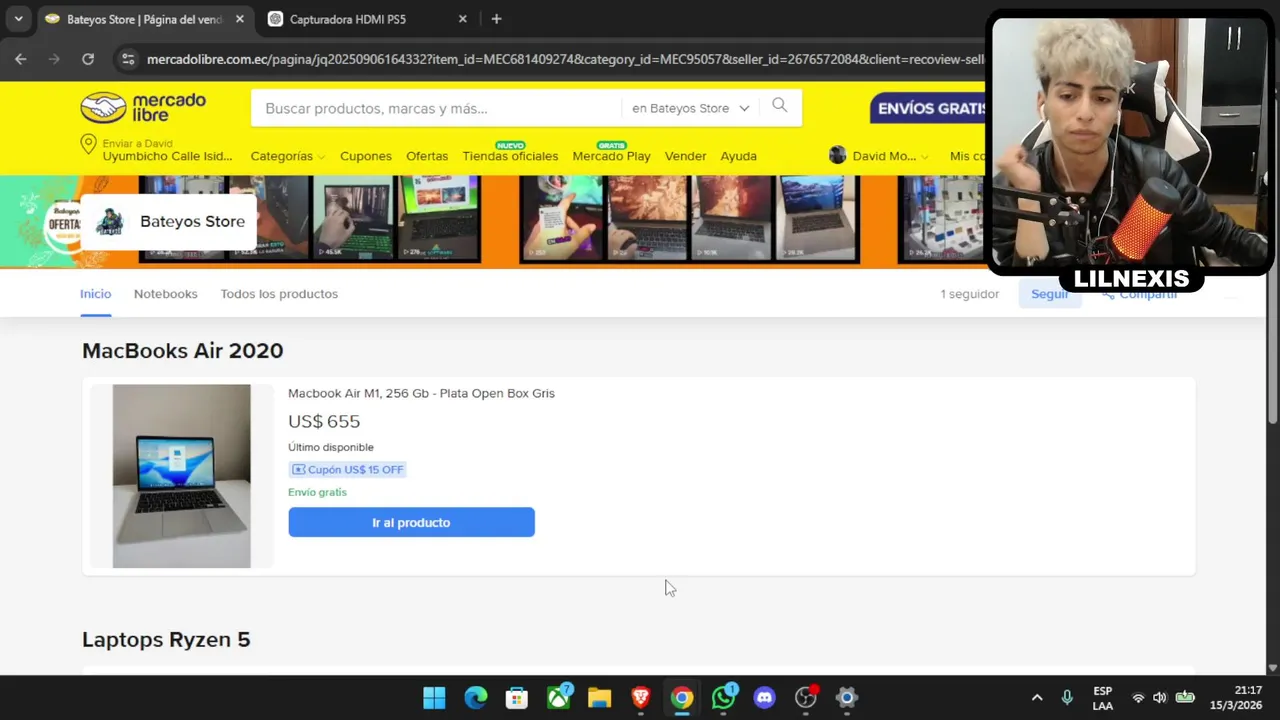Image resolution: width=1280 pixels, height=720 pixels.
Task: Open Mercado Play
Action: 611,156
